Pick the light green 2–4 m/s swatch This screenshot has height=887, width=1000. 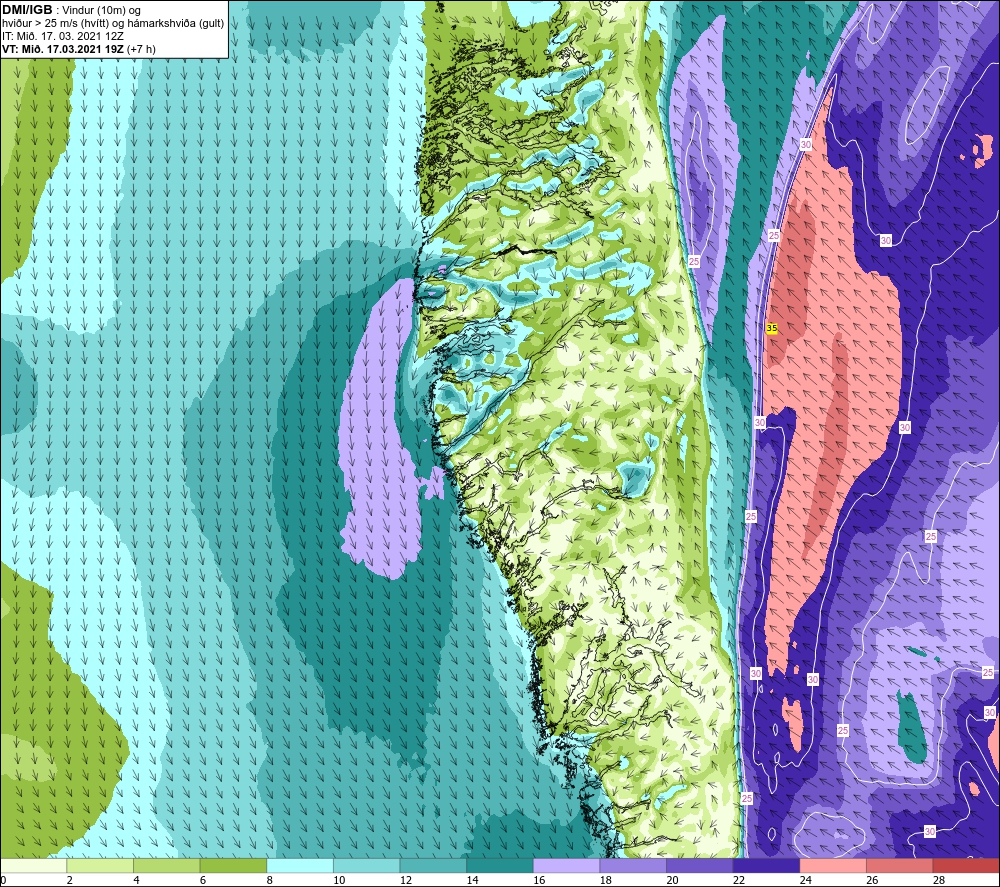point(99,866)
